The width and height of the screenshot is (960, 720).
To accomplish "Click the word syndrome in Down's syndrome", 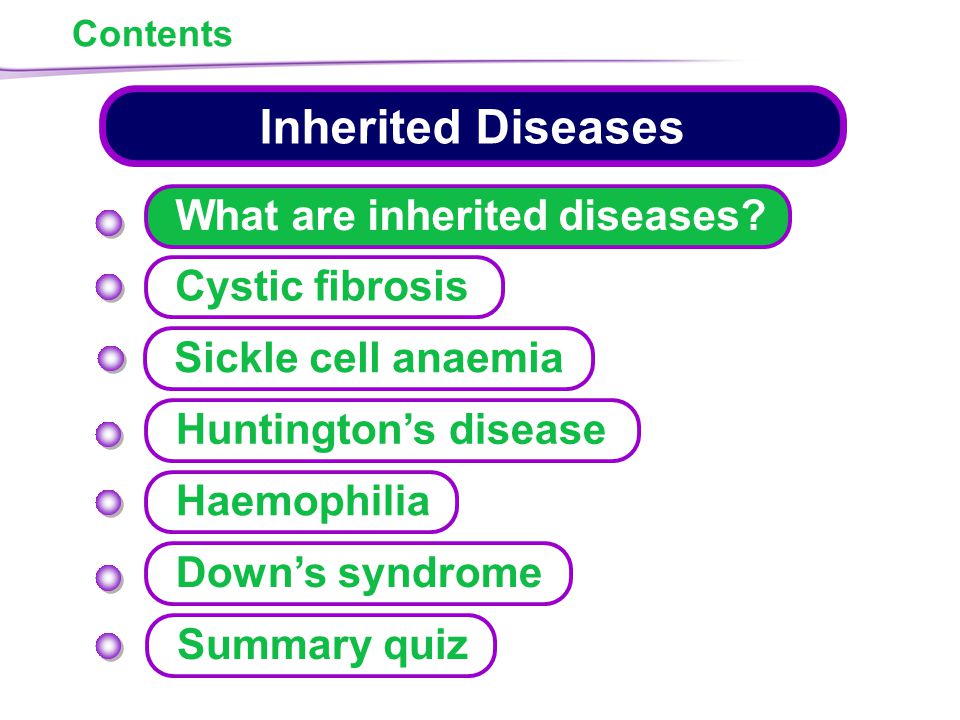I will pyautogui.click(x=440, y=575).
